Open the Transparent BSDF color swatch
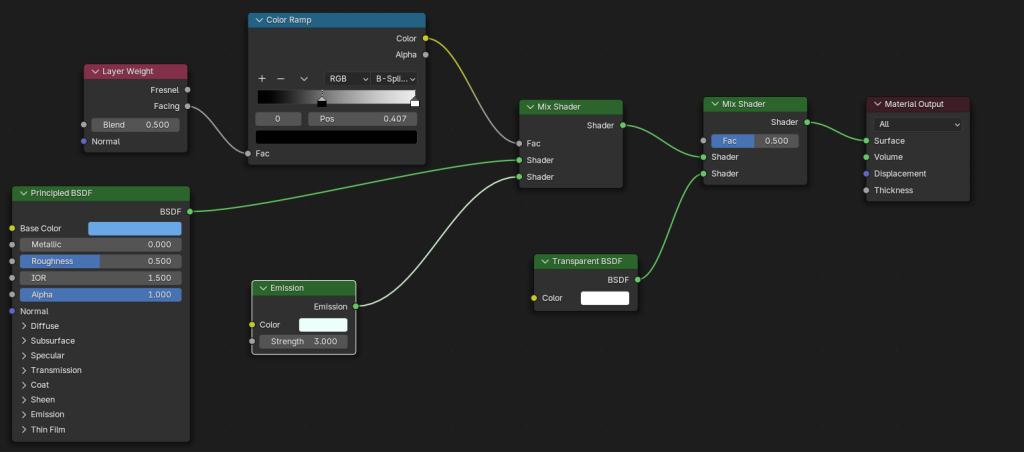The image size is (1024, 452). coord(604,298)
